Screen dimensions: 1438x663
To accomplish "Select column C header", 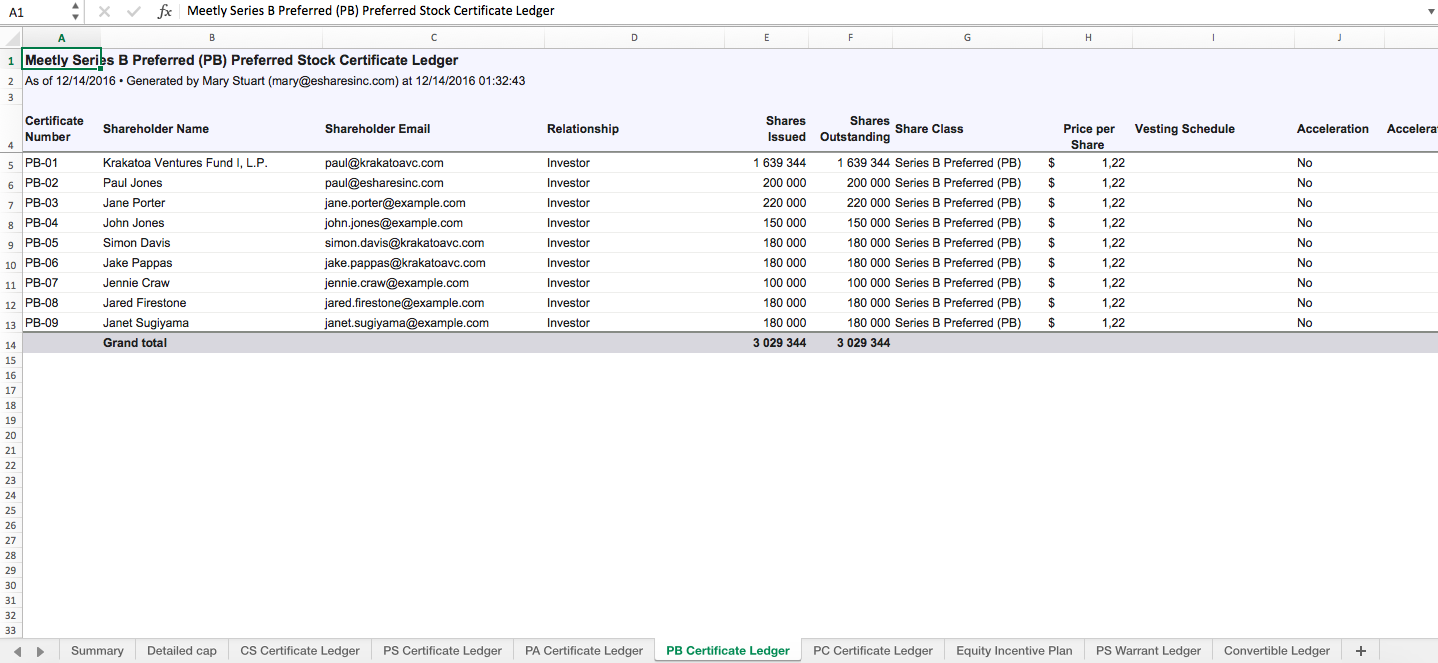I will coord(433,37).
